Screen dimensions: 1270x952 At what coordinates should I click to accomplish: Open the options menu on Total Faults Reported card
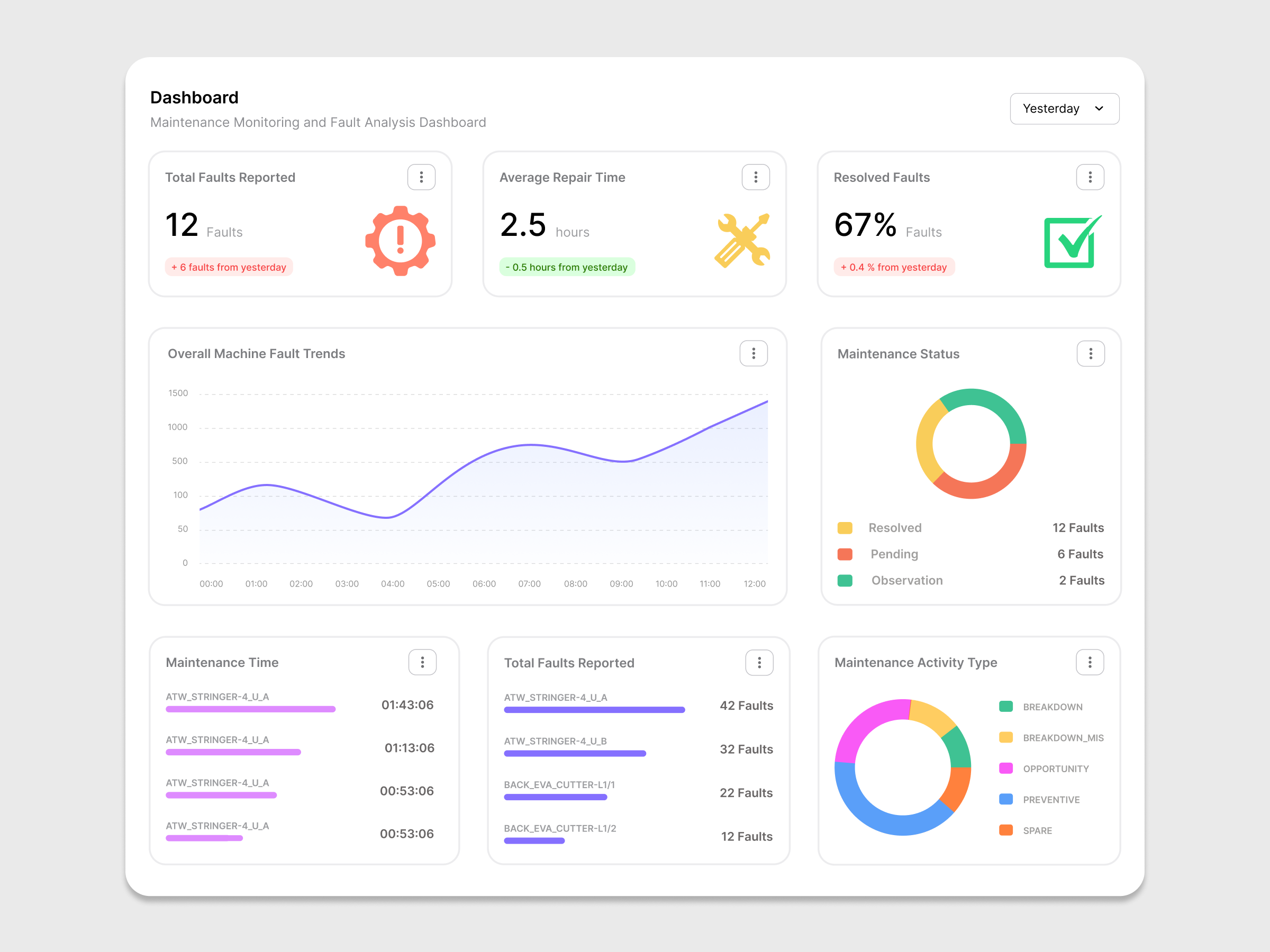click(421, 177)
